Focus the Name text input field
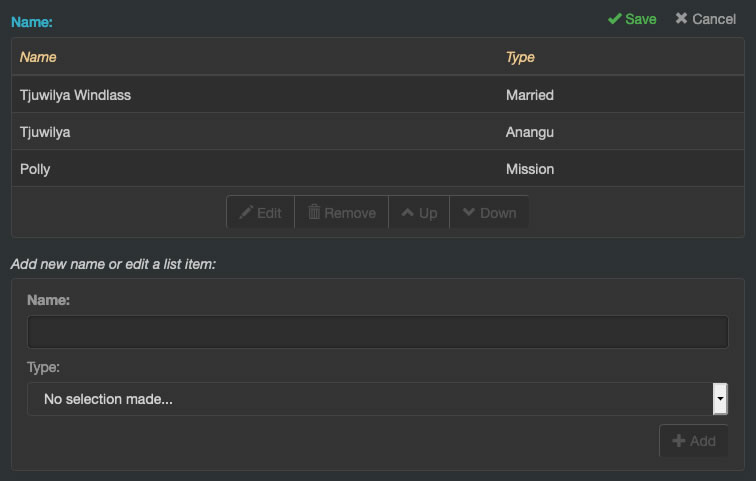Image resolution: width=756 pixels, height=481 pixels. pyautogui.click(x=378, y=332)
